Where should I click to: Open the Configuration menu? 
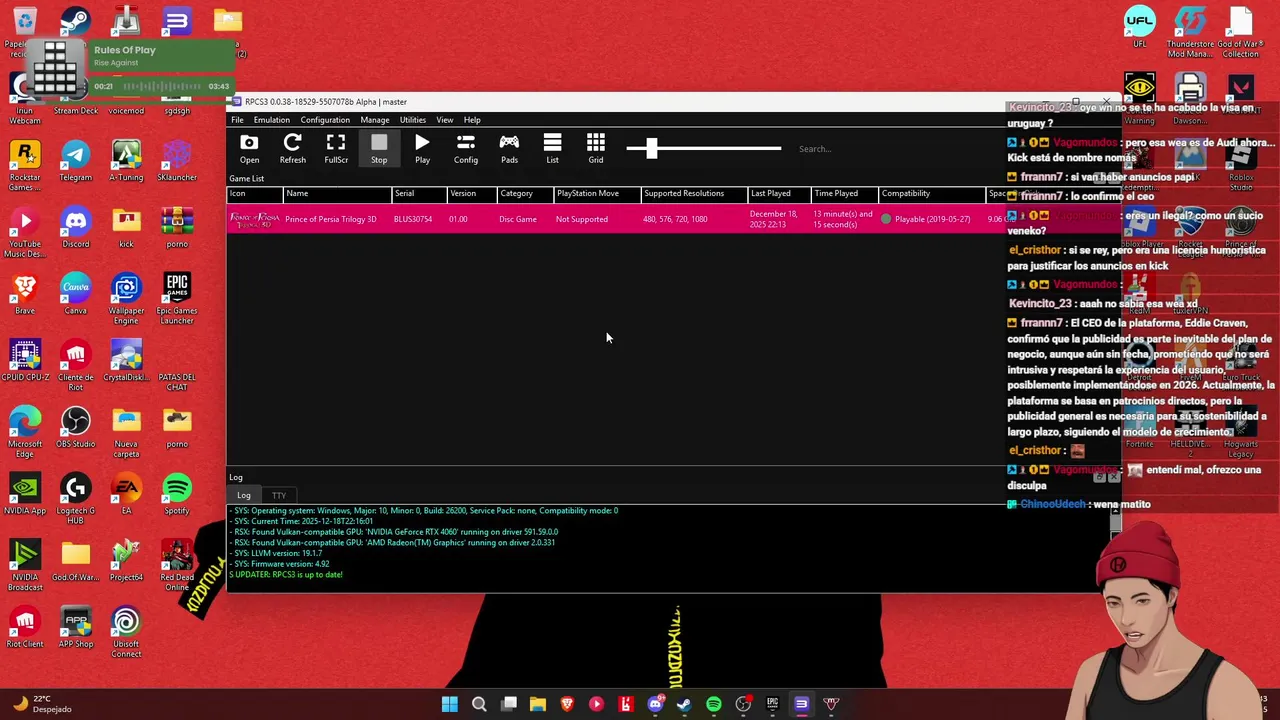click(x=325, y=120)
